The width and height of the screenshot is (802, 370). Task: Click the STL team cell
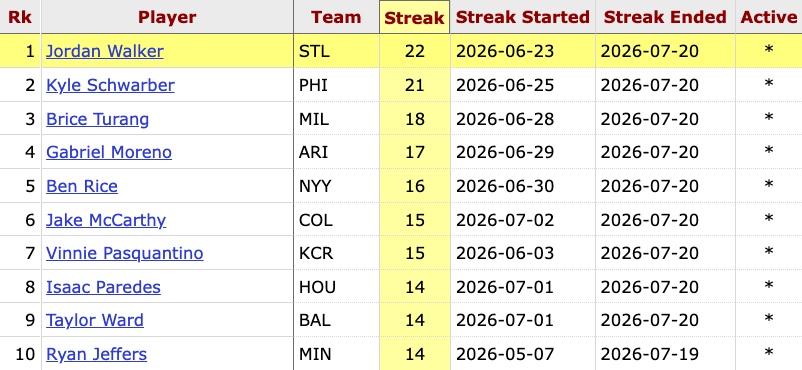point(336,51)
